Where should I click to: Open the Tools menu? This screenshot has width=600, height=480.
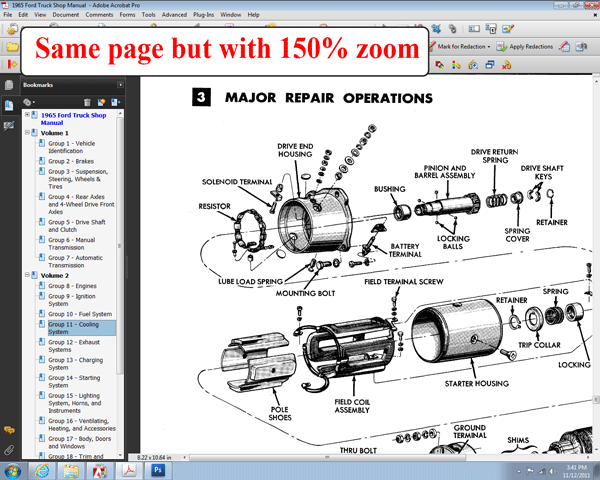pyautogui.click(x=148, y=15)
